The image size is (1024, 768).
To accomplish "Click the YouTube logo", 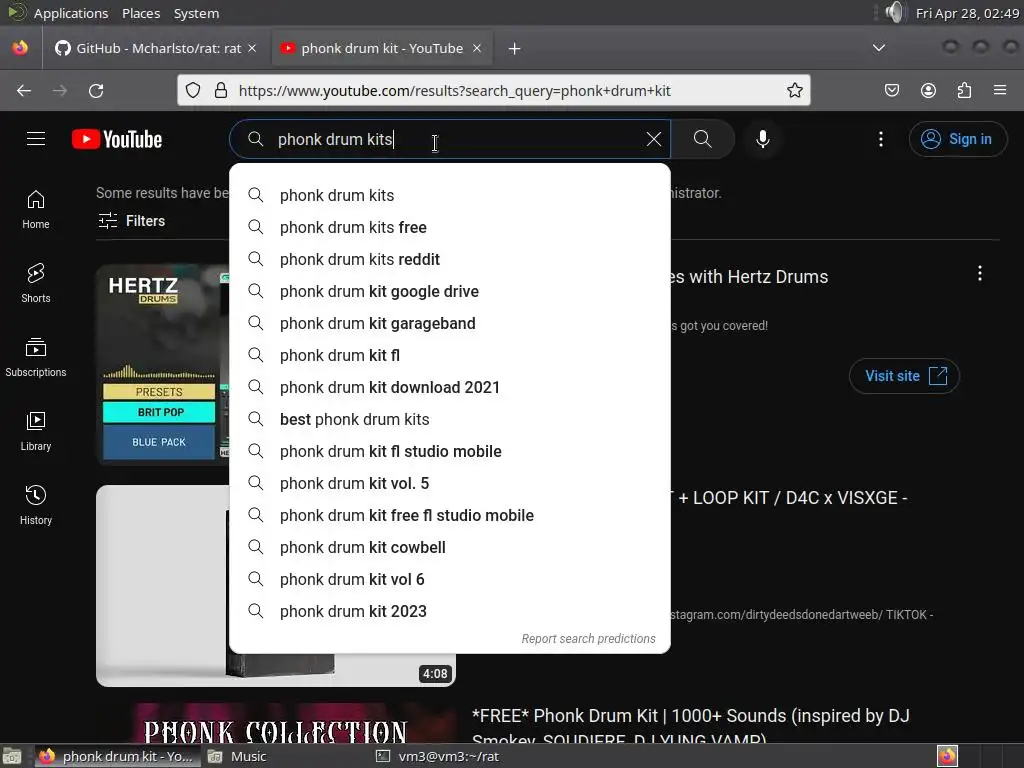I will pos(117,139).
